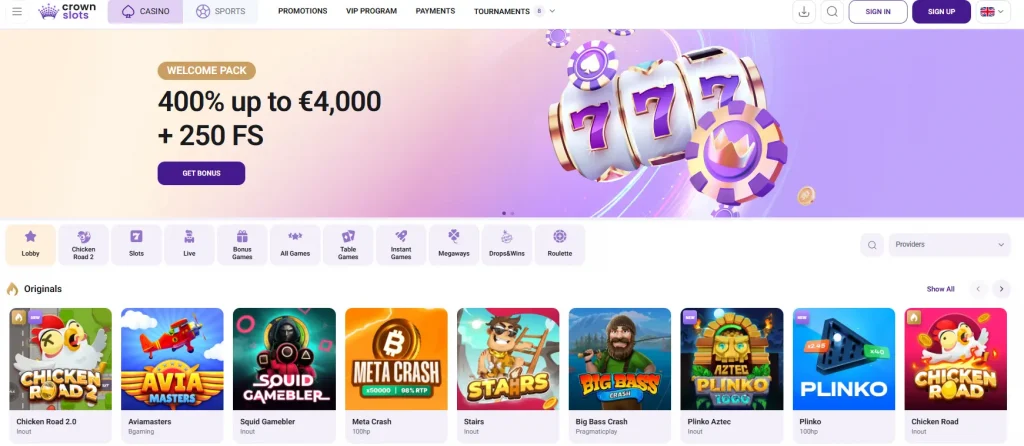
Task: Open the Instant Games category
Action: [x=401, y=245]
